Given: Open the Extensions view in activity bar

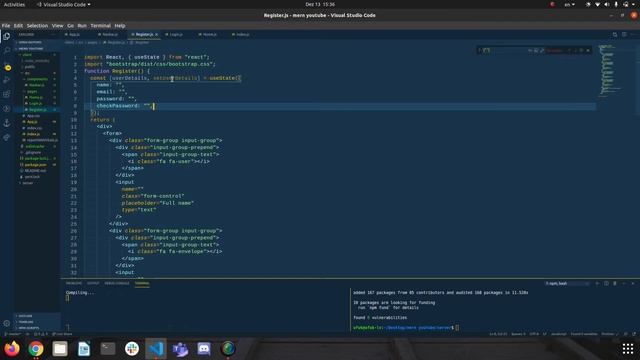Looking at the screenshot, I should (7, 94).
